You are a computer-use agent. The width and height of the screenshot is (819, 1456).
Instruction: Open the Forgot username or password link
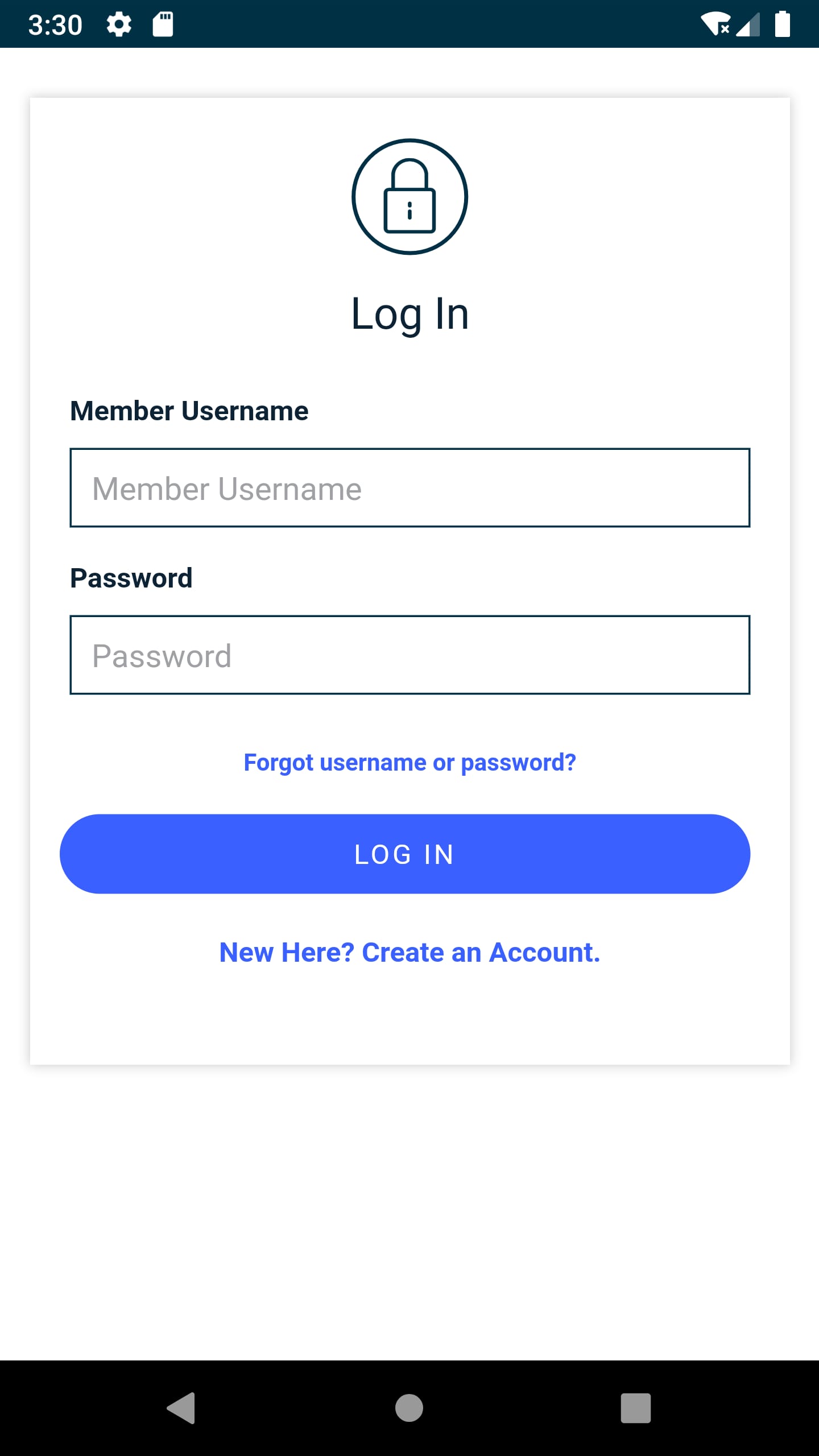[409, 762]
